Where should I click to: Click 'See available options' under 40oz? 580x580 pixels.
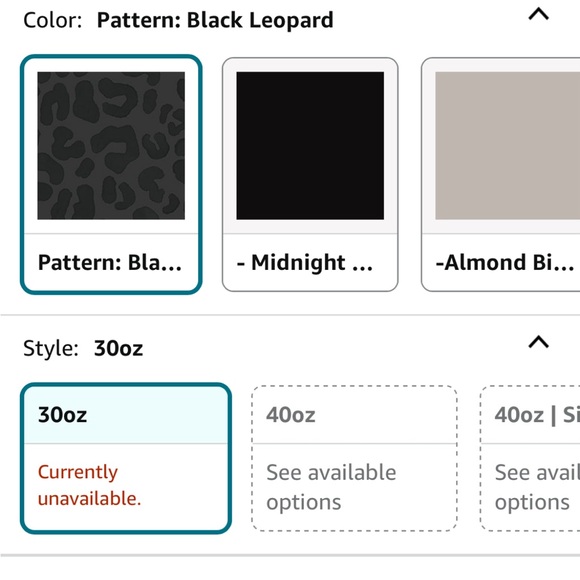point(331,487)
